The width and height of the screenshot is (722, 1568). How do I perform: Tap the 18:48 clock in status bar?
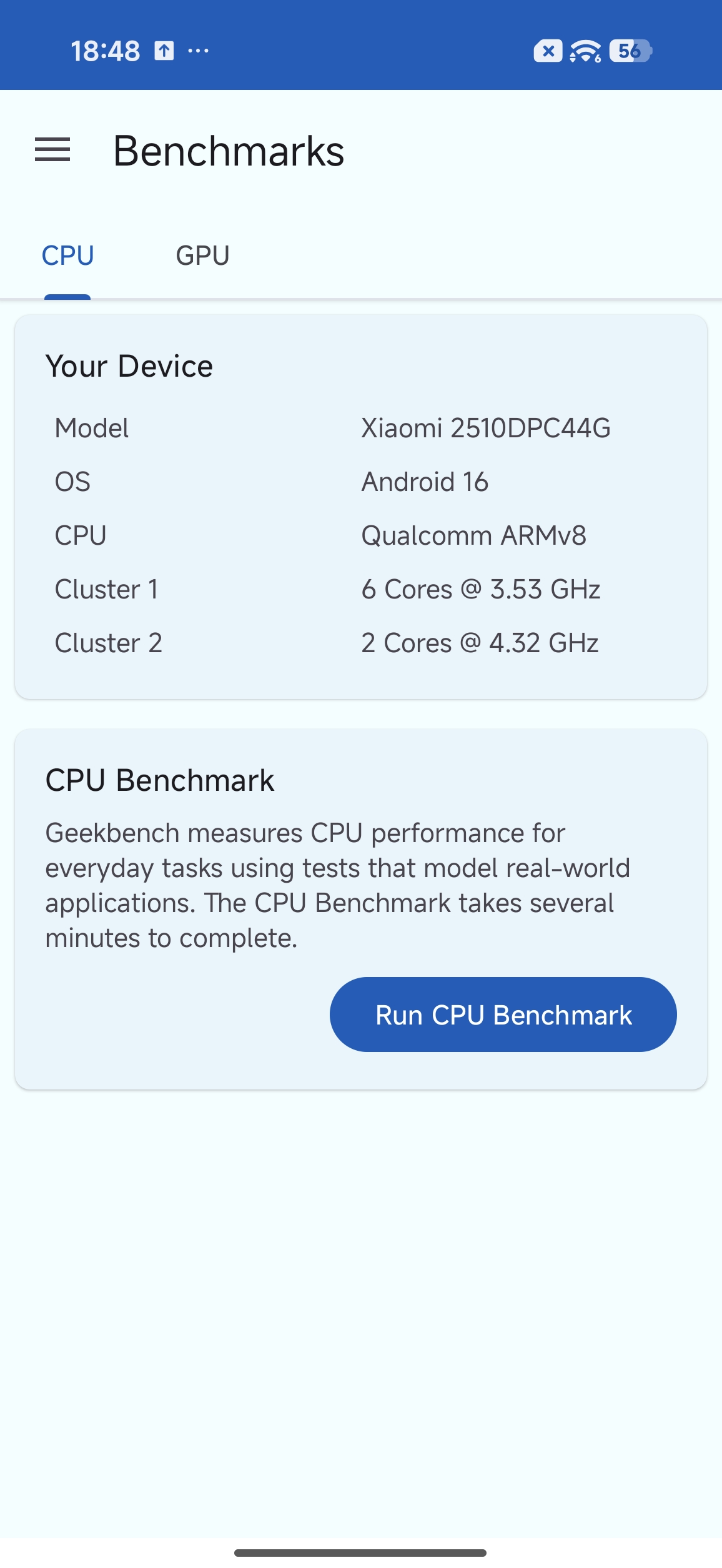coord(105,51)
